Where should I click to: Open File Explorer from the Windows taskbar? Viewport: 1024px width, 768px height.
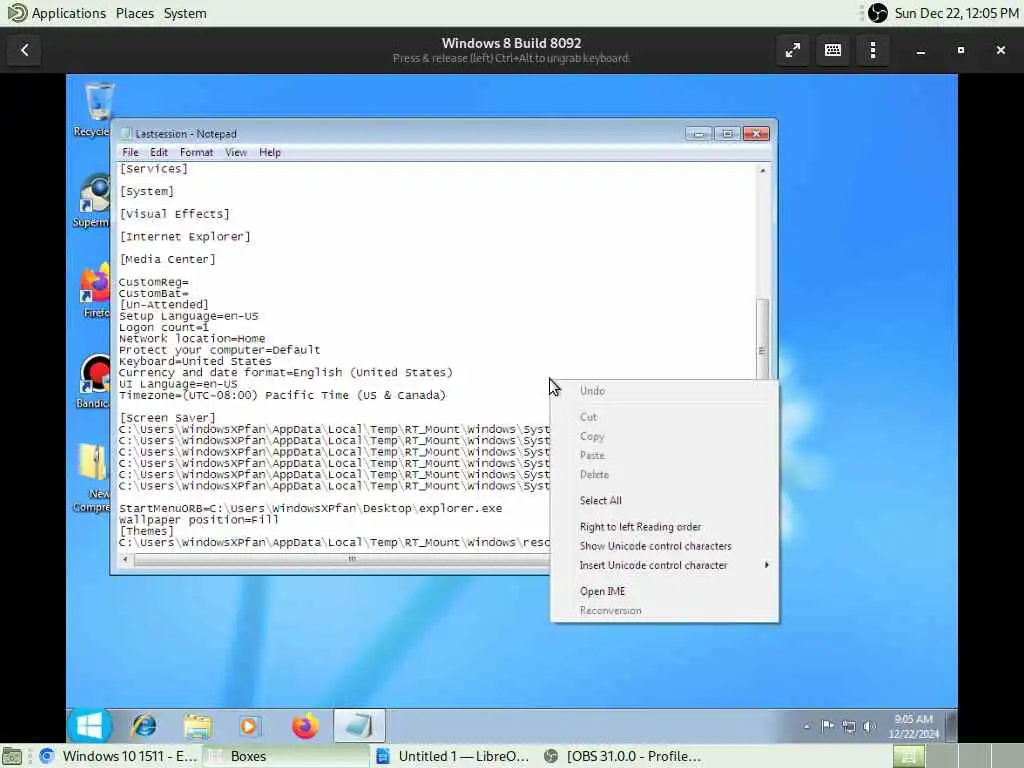click(197, 726)
